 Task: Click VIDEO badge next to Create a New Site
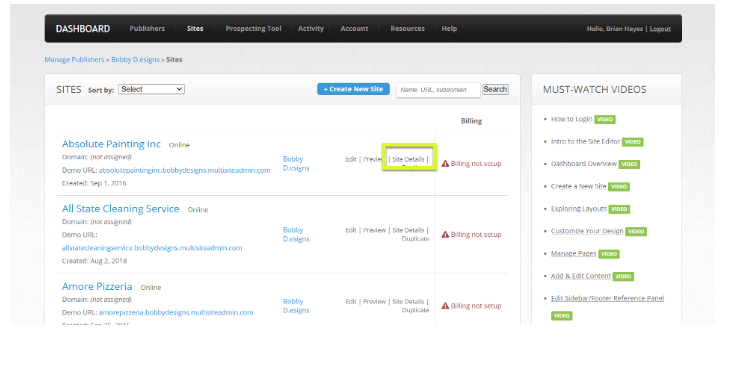coord(619,187)
